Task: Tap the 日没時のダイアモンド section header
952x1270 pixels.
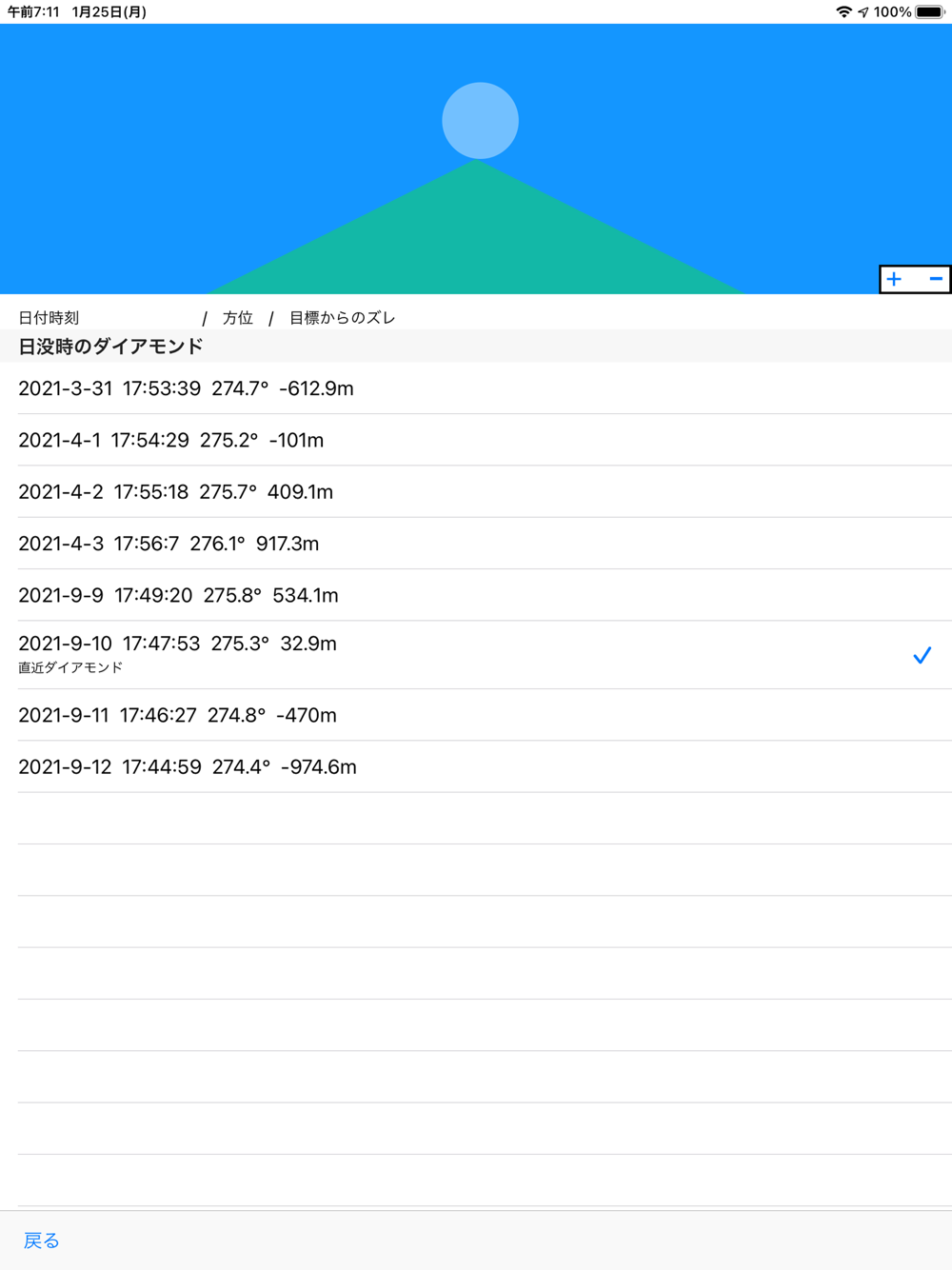Action: 476,346
